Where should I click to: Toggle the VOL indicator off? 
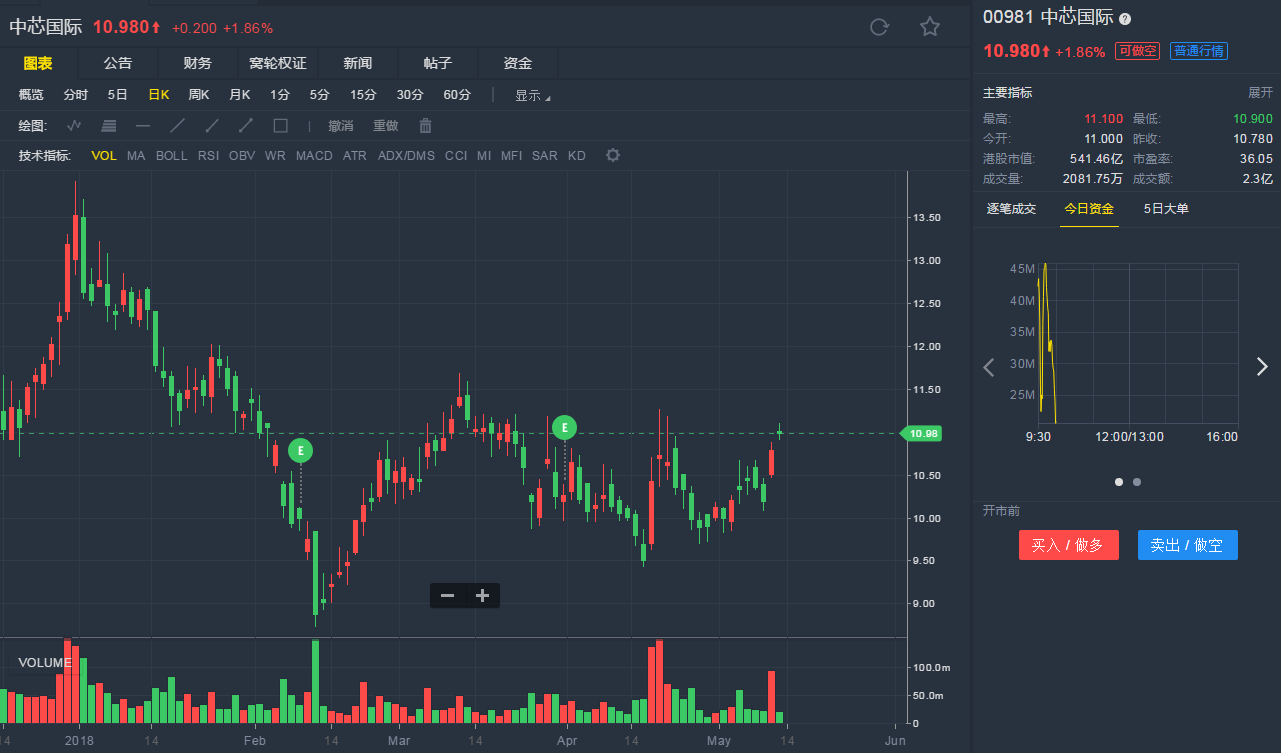(104, 156)
